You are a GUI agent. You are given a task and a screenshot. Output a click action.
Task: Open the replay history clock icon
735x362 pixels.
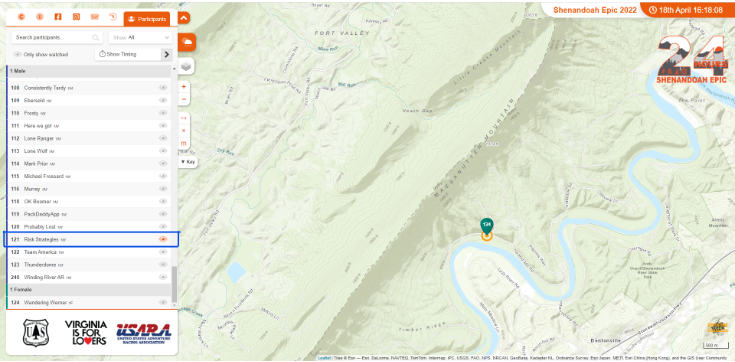112,17
